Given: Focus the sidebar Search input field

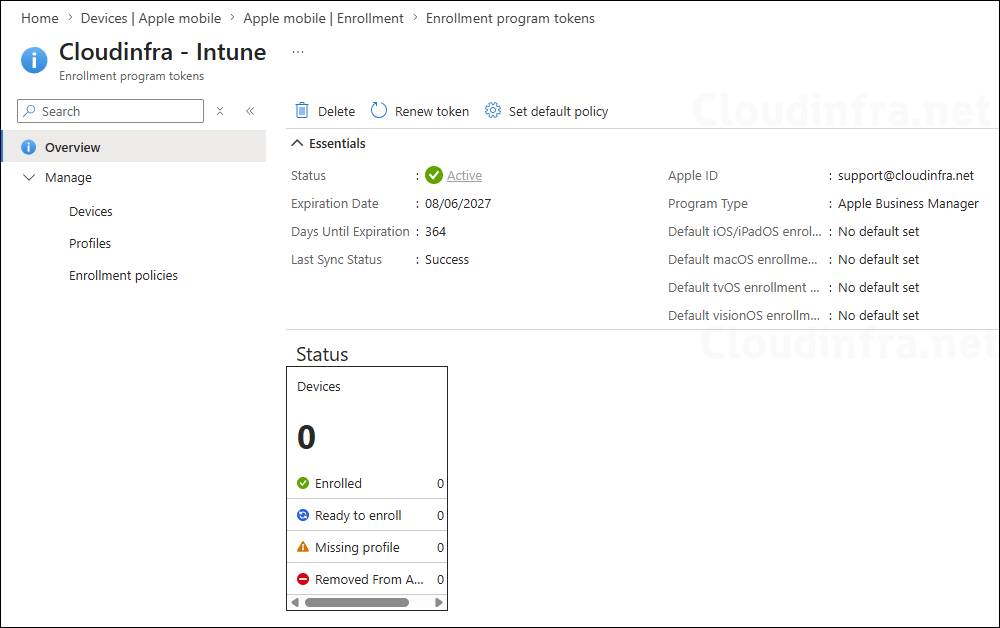Looking at the screenshot, I should (110, 111).
